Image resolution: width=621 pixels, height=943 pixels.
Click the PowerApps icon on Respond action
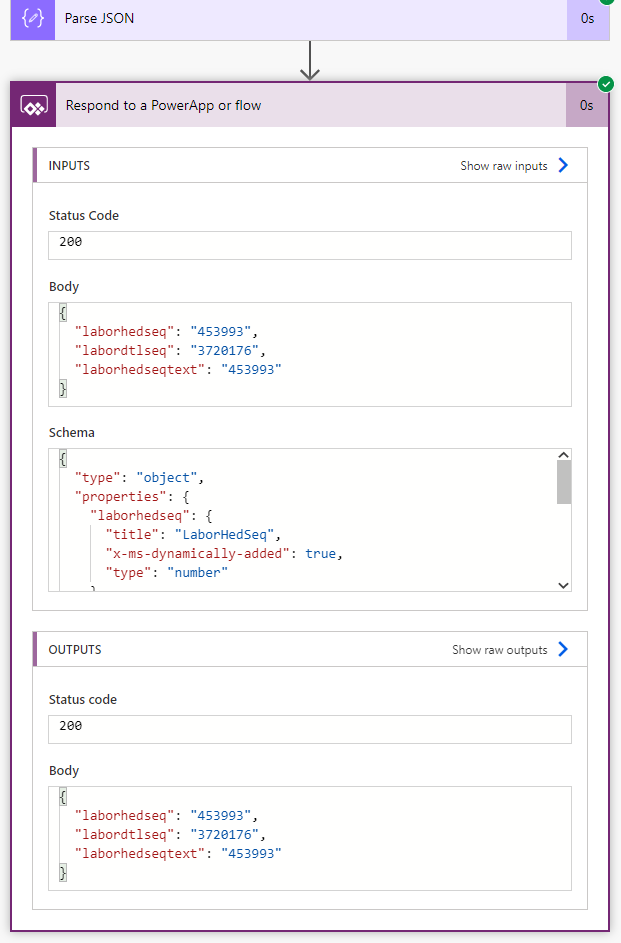(33, 105)
